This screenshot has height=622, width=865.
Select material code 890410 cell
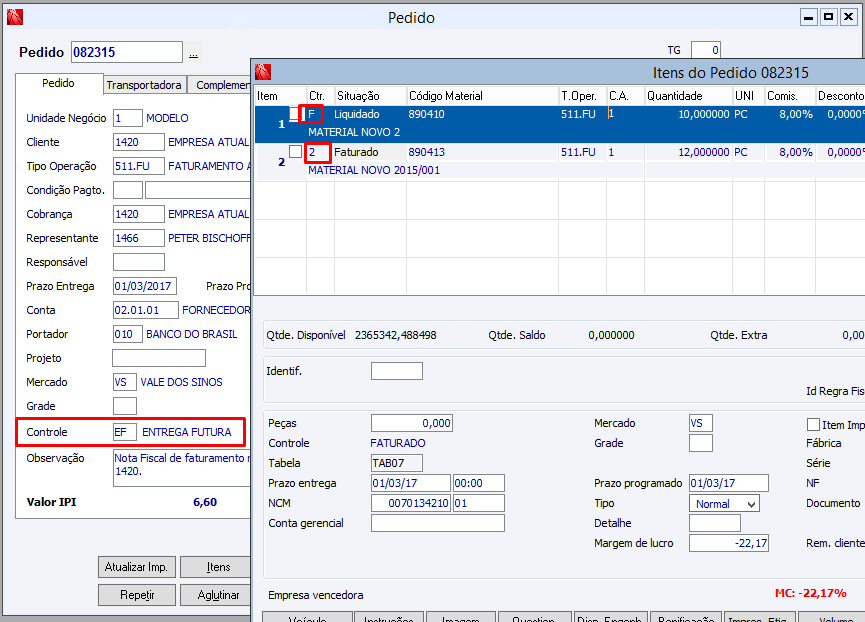pos(482,114)
